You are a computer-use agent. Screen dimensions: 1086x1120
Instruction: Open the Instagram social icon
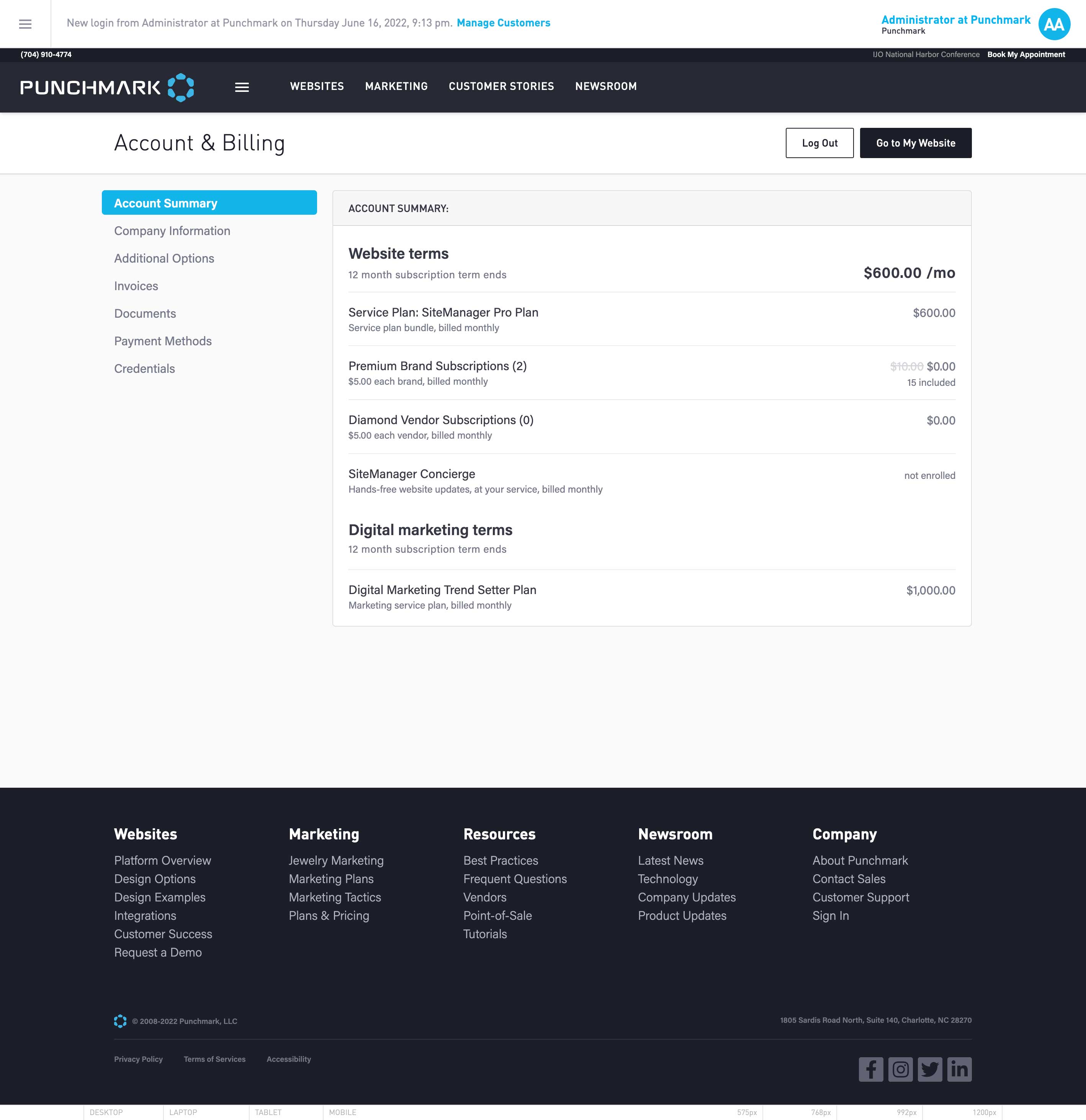point(900,1069)
